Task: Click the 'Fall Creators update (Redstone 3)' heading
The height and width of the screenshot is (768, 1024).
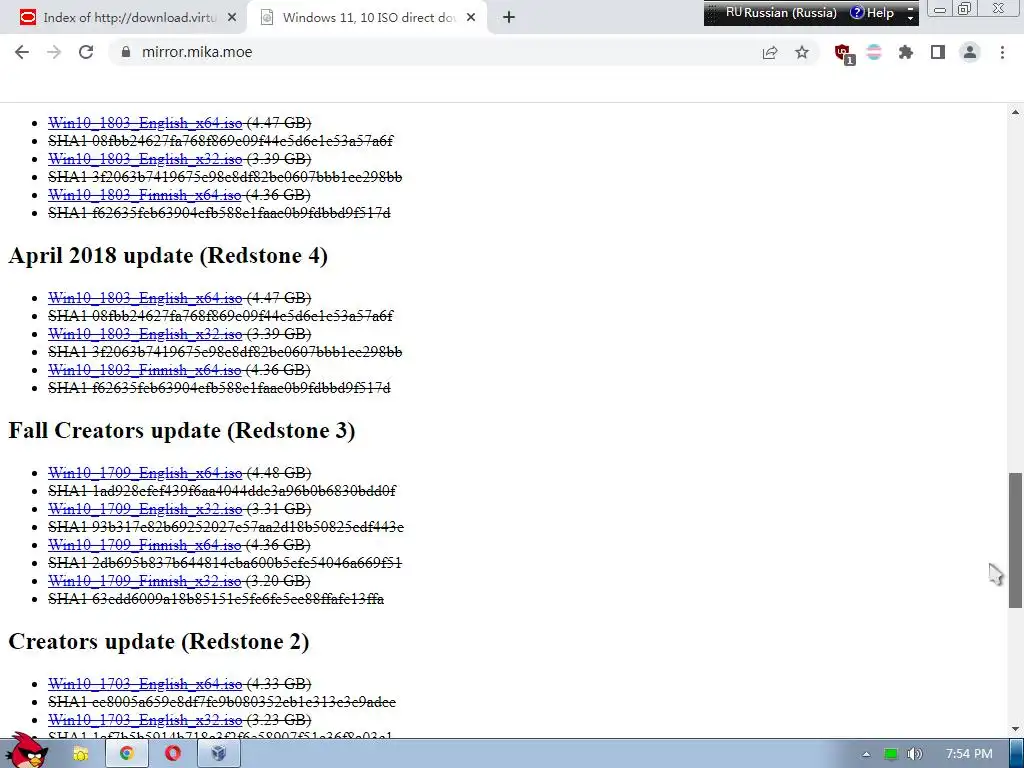Action: pyautogui.click(x=182, y=430)
